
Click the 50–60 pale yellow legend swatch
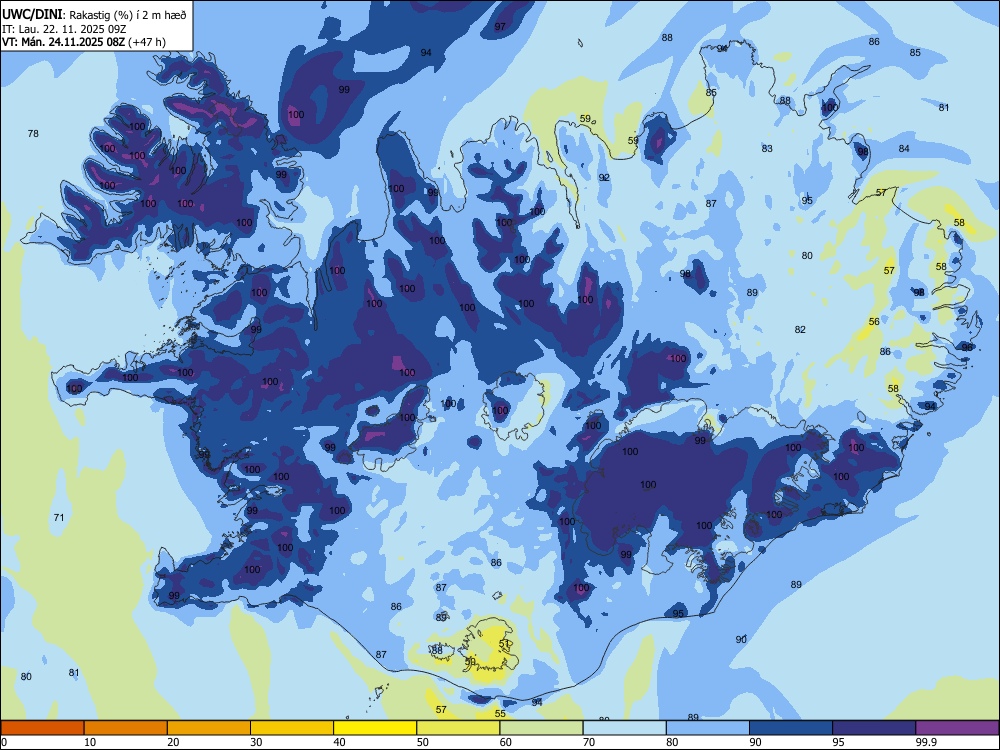[459, 728]
